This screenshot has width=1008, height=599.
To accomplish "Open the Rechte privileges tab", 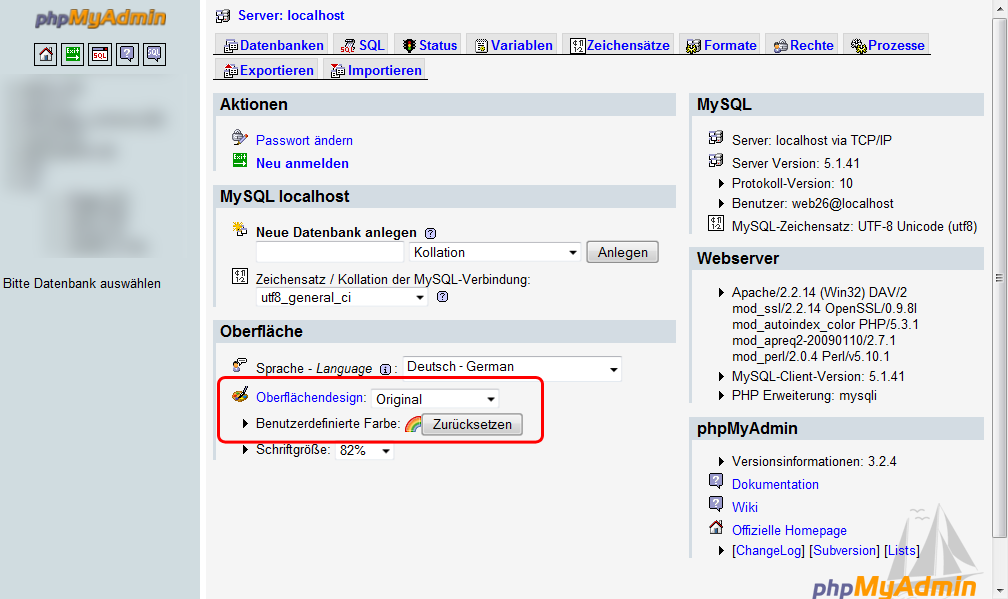I will (804, 45).
